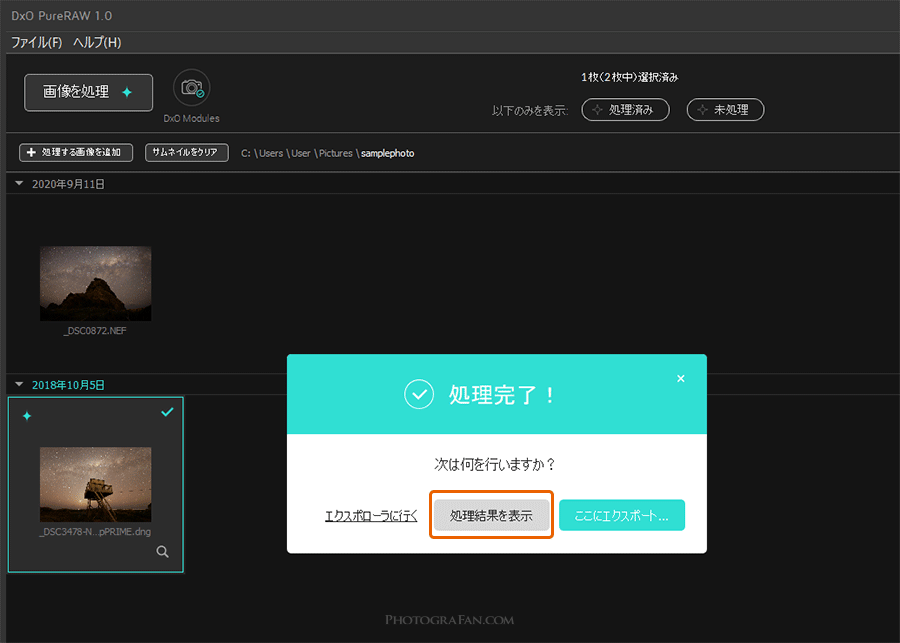Viewport: 900px width, 643px height.
Task: Select the _DSC0872.NEF thumbnail
Action: [x=96, y=284]
